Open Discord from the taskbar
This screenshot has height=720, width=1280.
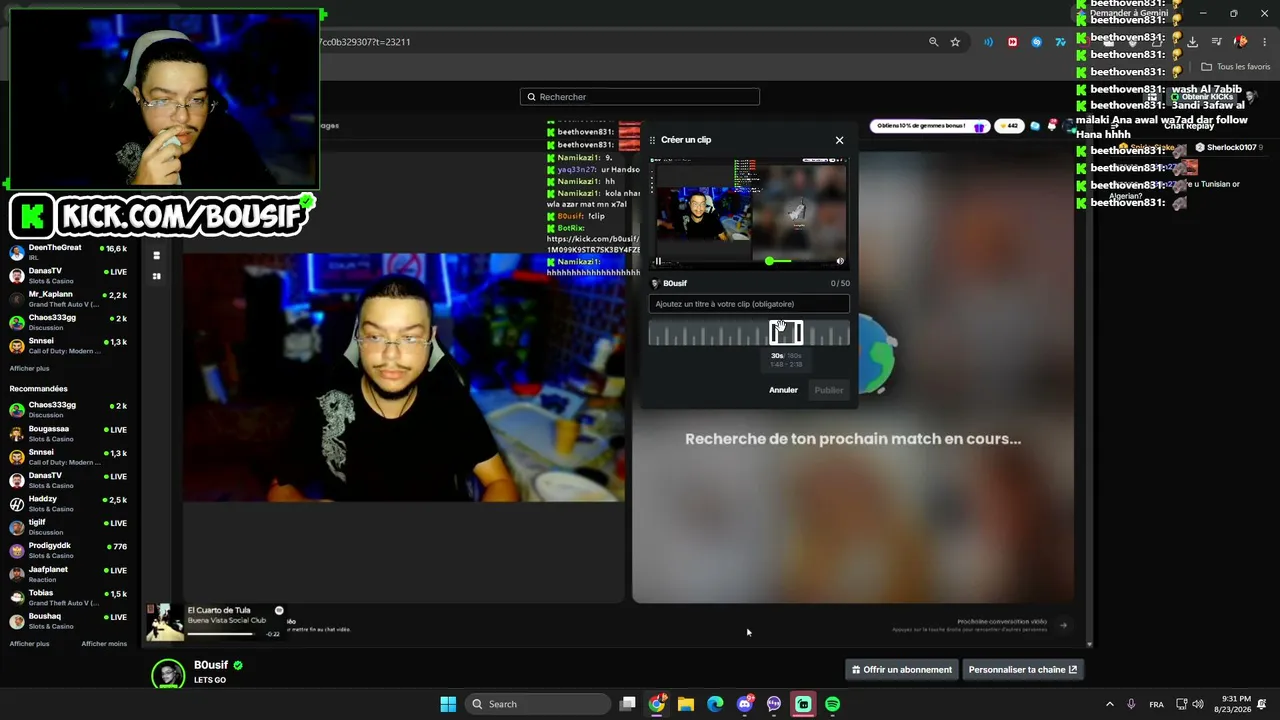[744, 704]
